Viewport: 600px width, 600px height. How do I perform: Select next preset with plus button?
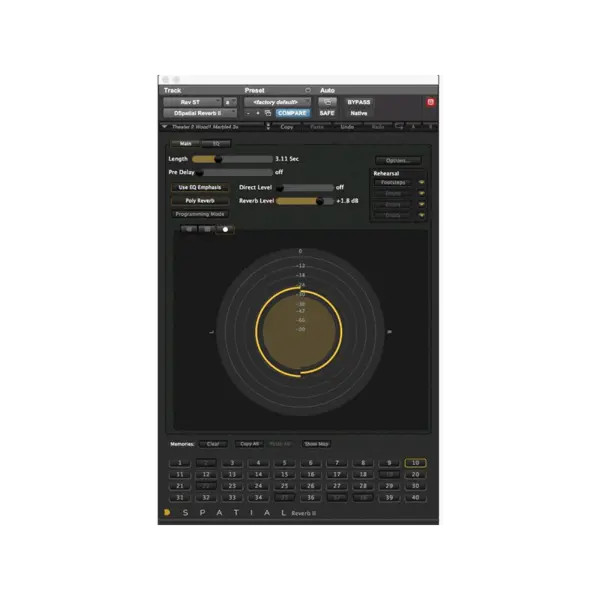point(258,113)
